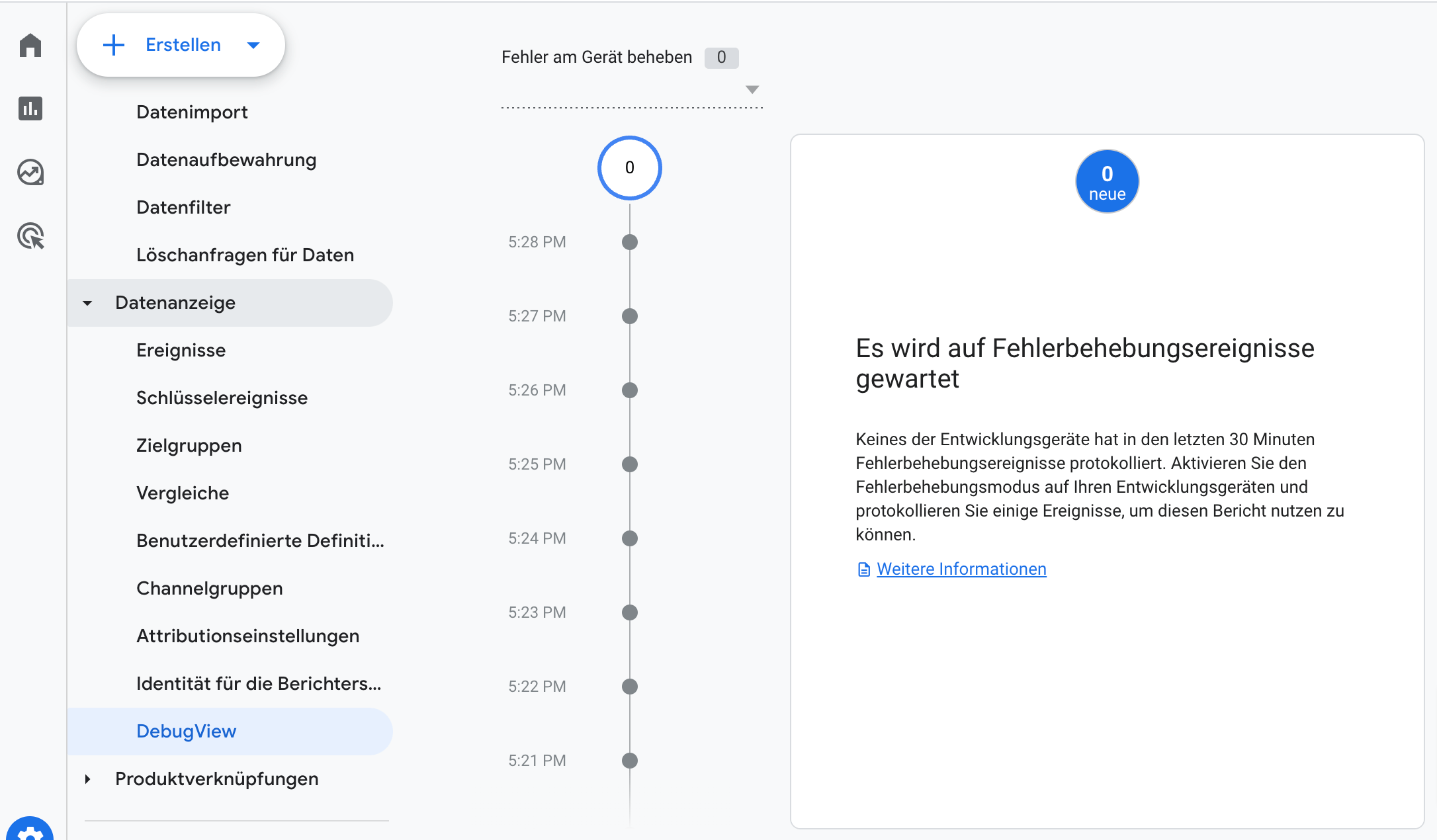Click the plus icon on Erstellen
This screenshot has height=840, width=1437.
(114, 45)
